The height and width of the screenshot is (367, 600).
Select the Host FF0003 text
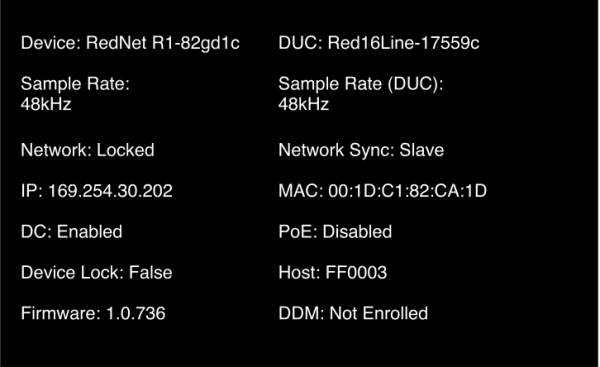pos(333,272)
